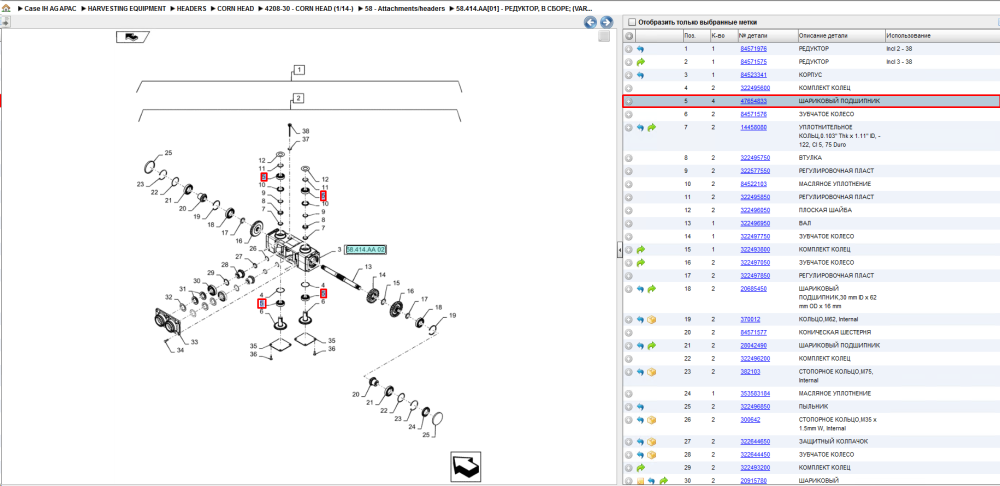Click the green arrow icon for part 84571575

pyautogui.click(x=641, y=62)
